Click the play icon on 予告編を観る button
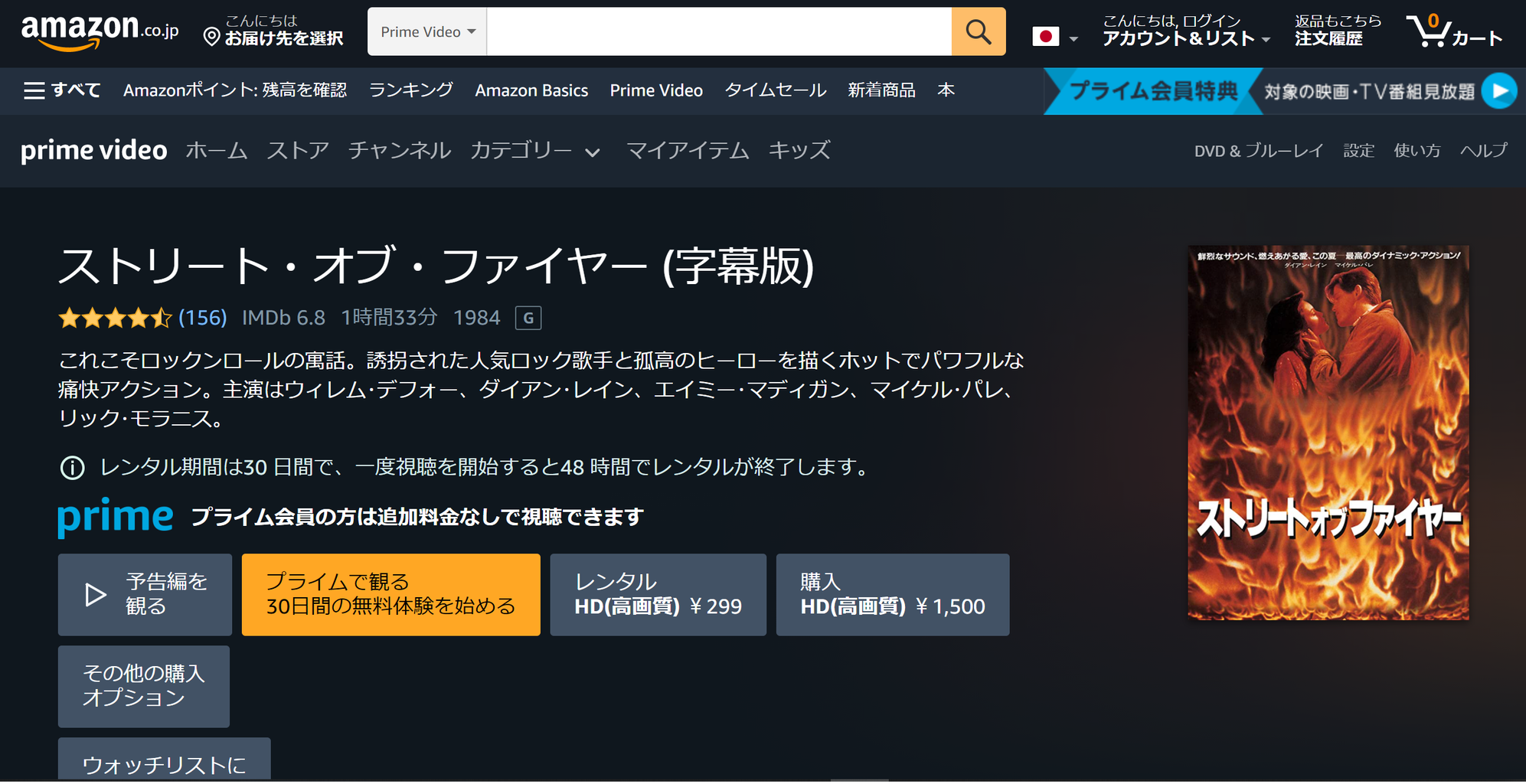Screen dimensions: 1526x784 tap(95, 594)
